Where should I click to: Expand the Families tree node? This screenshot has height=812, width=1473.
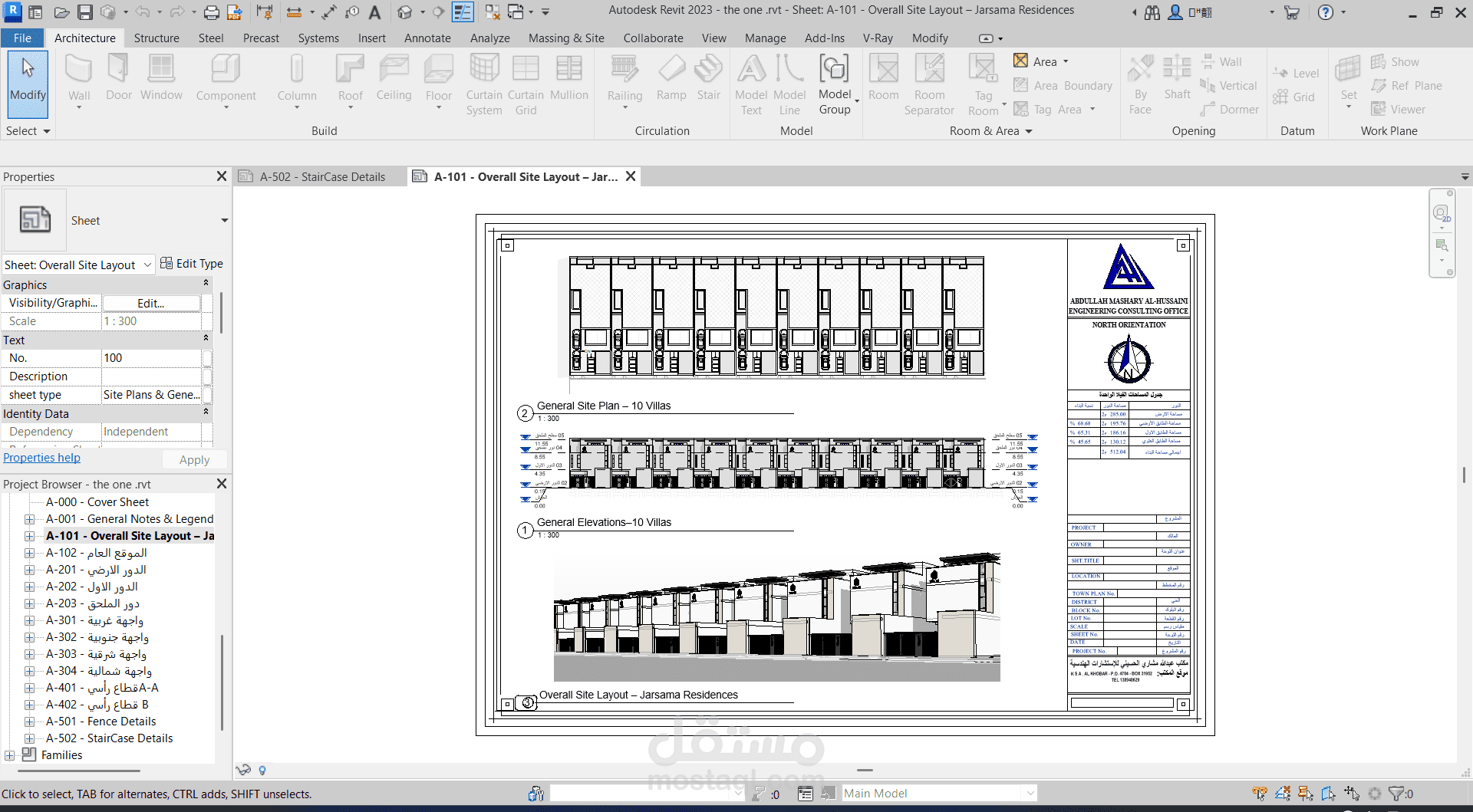9,755
